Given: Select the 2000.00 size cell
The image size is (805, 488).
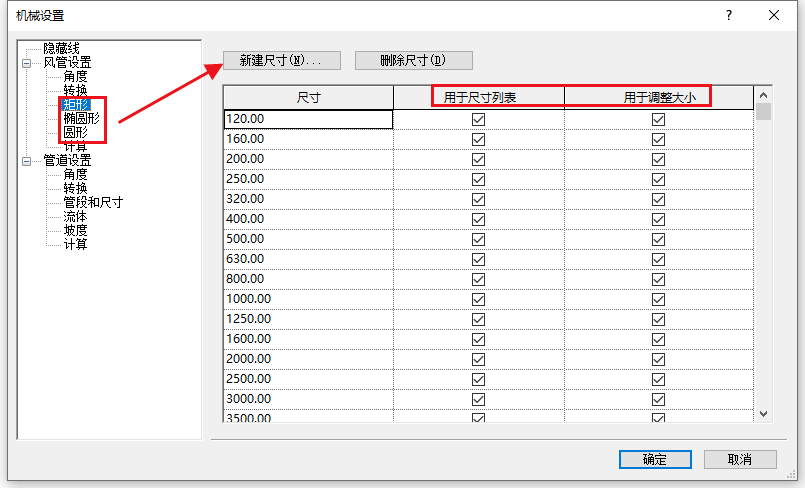Looking at the screenshot, I should pyautogui.click(x=309, y=359).
